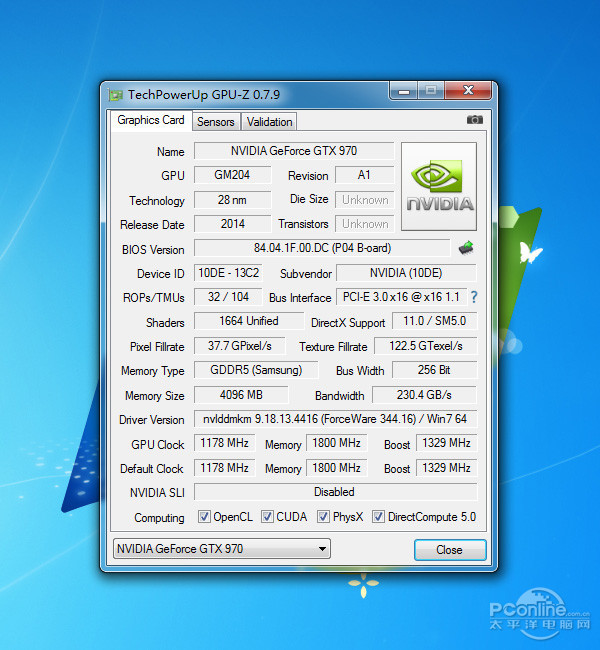Toggle the PhysX checkbox
The height and width of the screenshot is (650, 600).
tap(323, 517)
